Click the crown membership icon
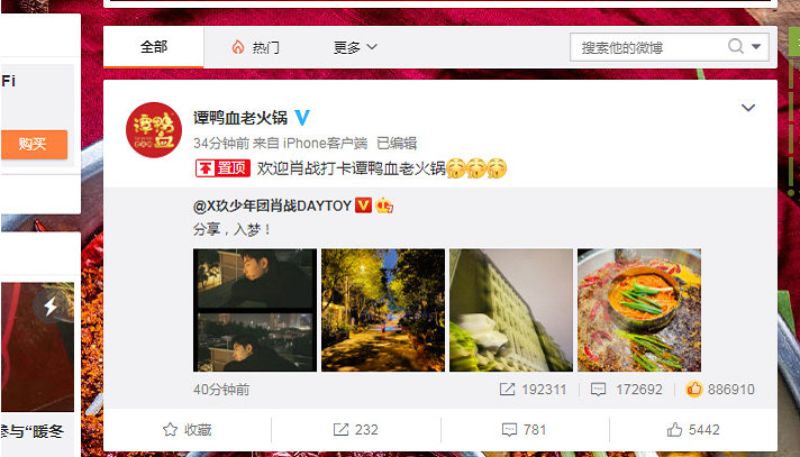The width and height of the screenshot is (800, 457). click(384, 205)
